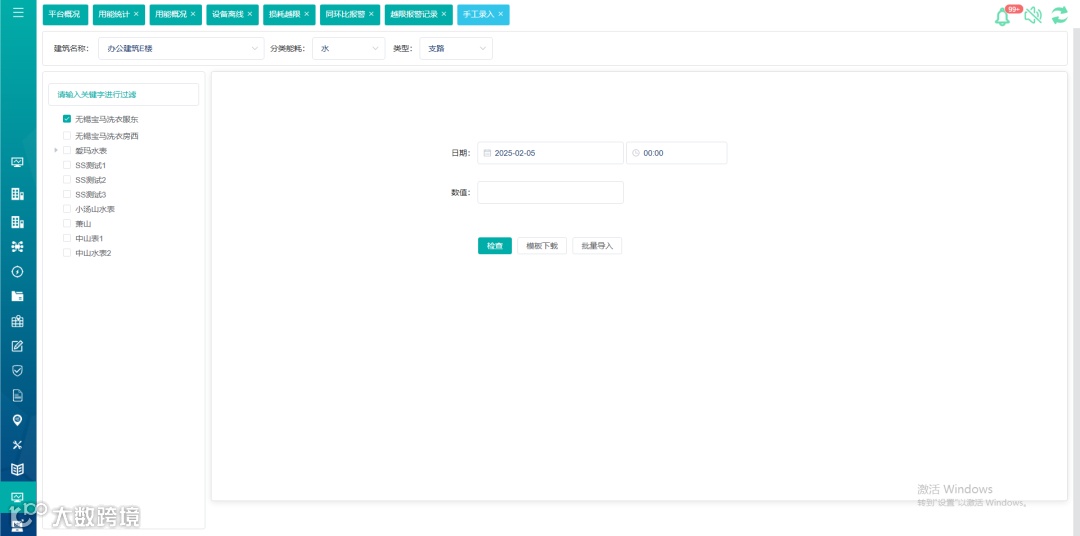Check the 爱玛水表 checkbox

[x=67, y=150]
